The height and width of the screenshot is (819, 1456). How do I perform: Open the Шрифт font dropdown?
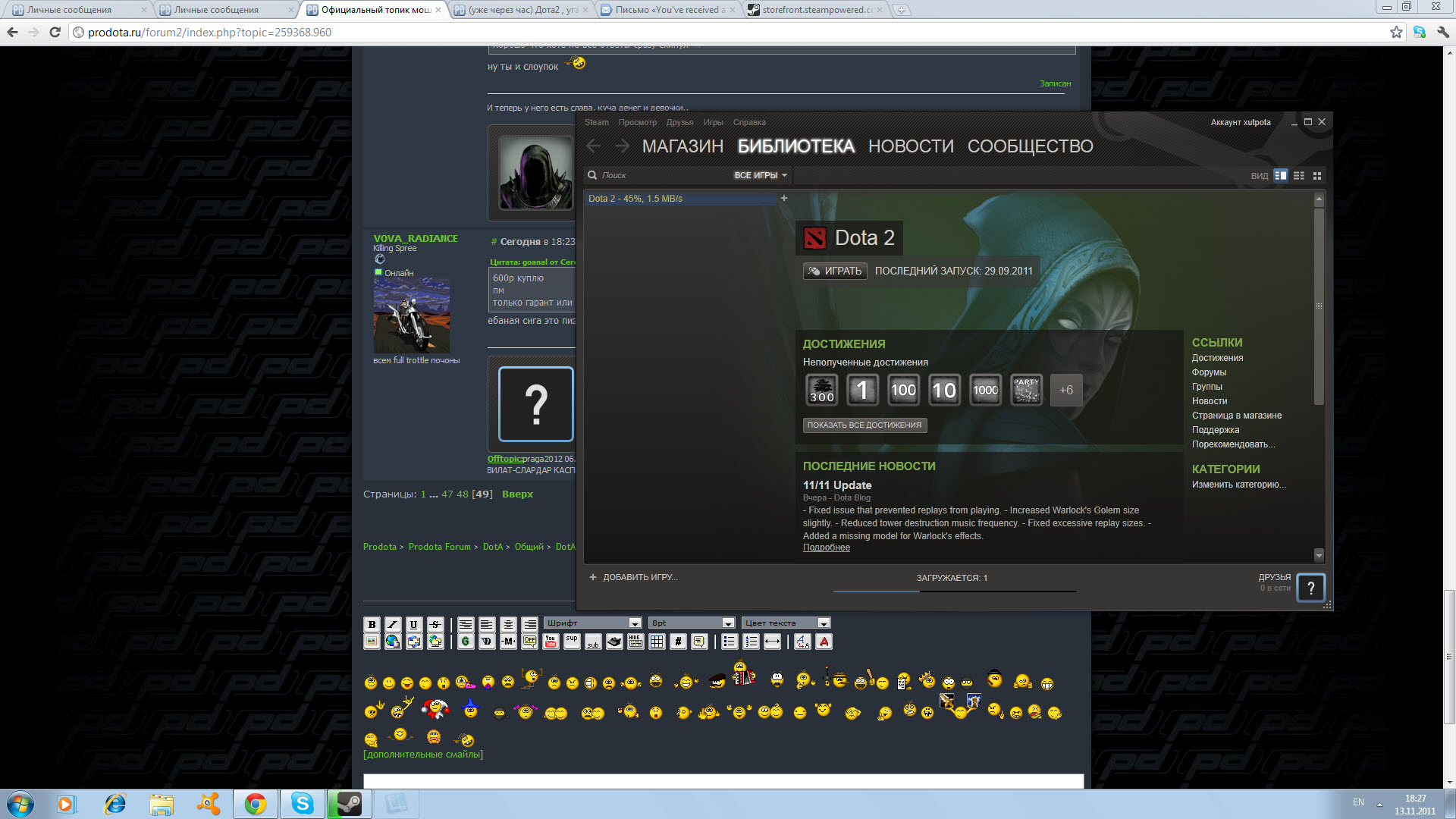(x=593, y=623)
